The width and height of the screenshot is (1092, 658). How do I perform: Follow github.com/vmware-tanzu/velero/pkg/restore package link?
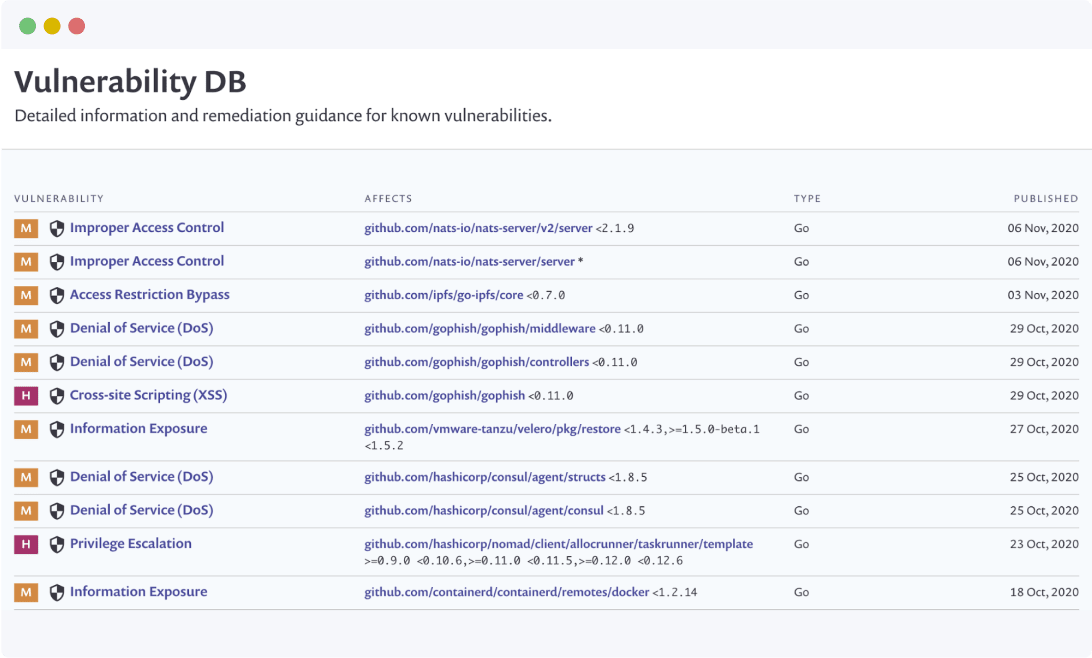(x=492, y=429)
